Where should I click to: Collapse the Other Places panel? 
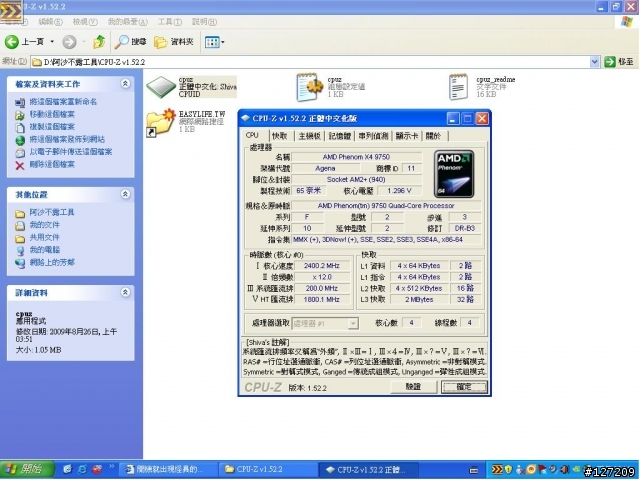tap(125, 194)
